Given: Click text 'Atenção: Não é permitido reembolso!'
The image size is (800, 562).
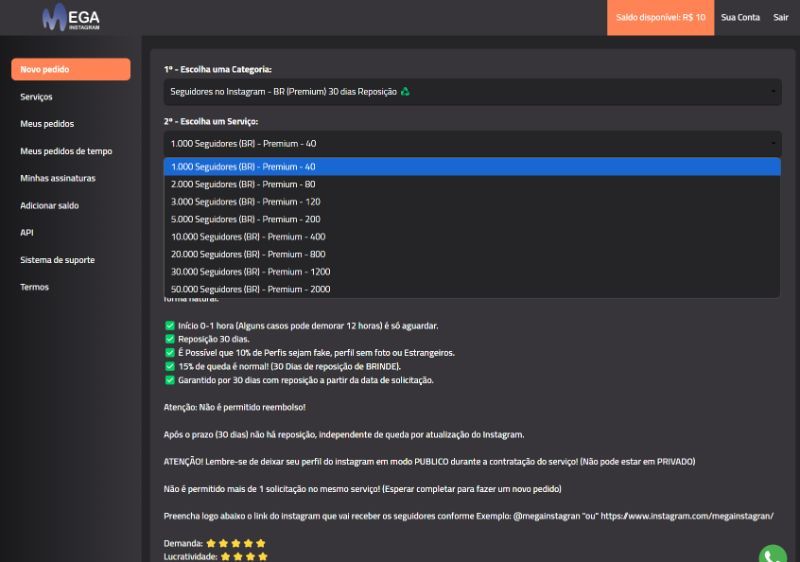Looking at the screenshot, I should pos(235,407).
